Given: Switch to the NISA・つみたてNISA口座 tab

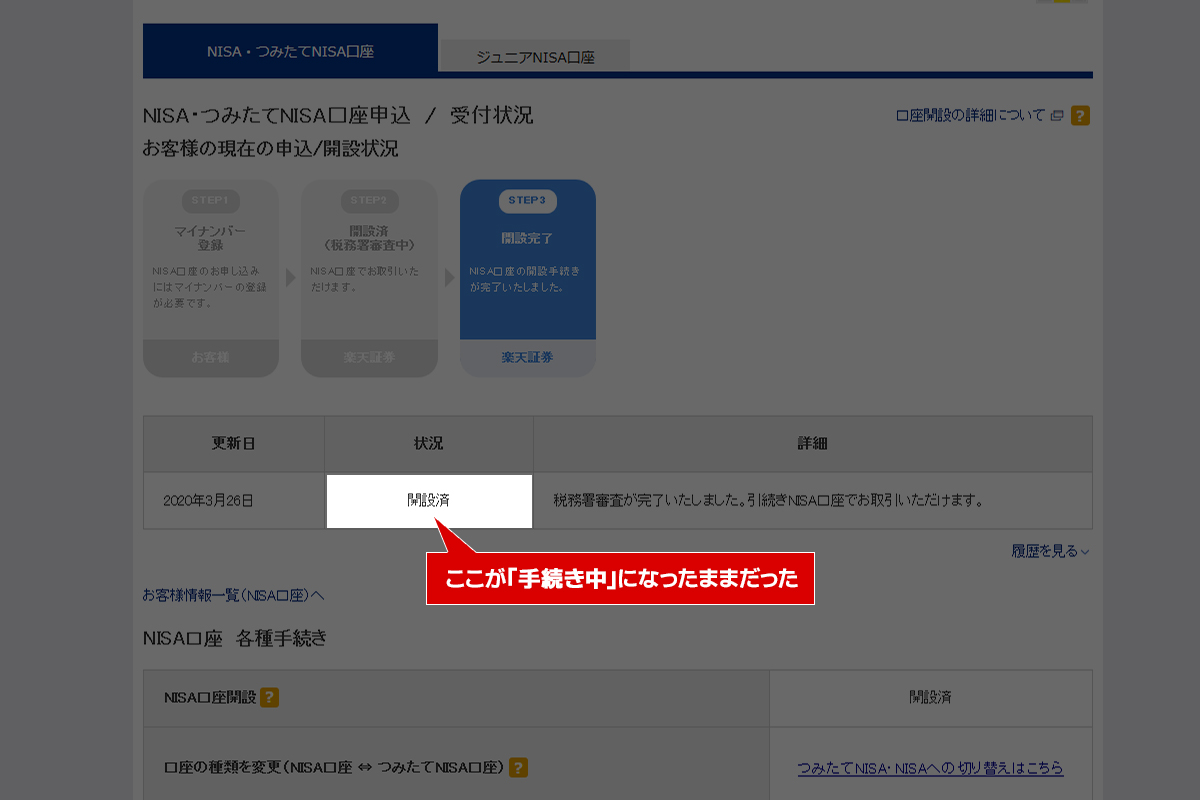Looking at the screenshot, I should point(290,50).
